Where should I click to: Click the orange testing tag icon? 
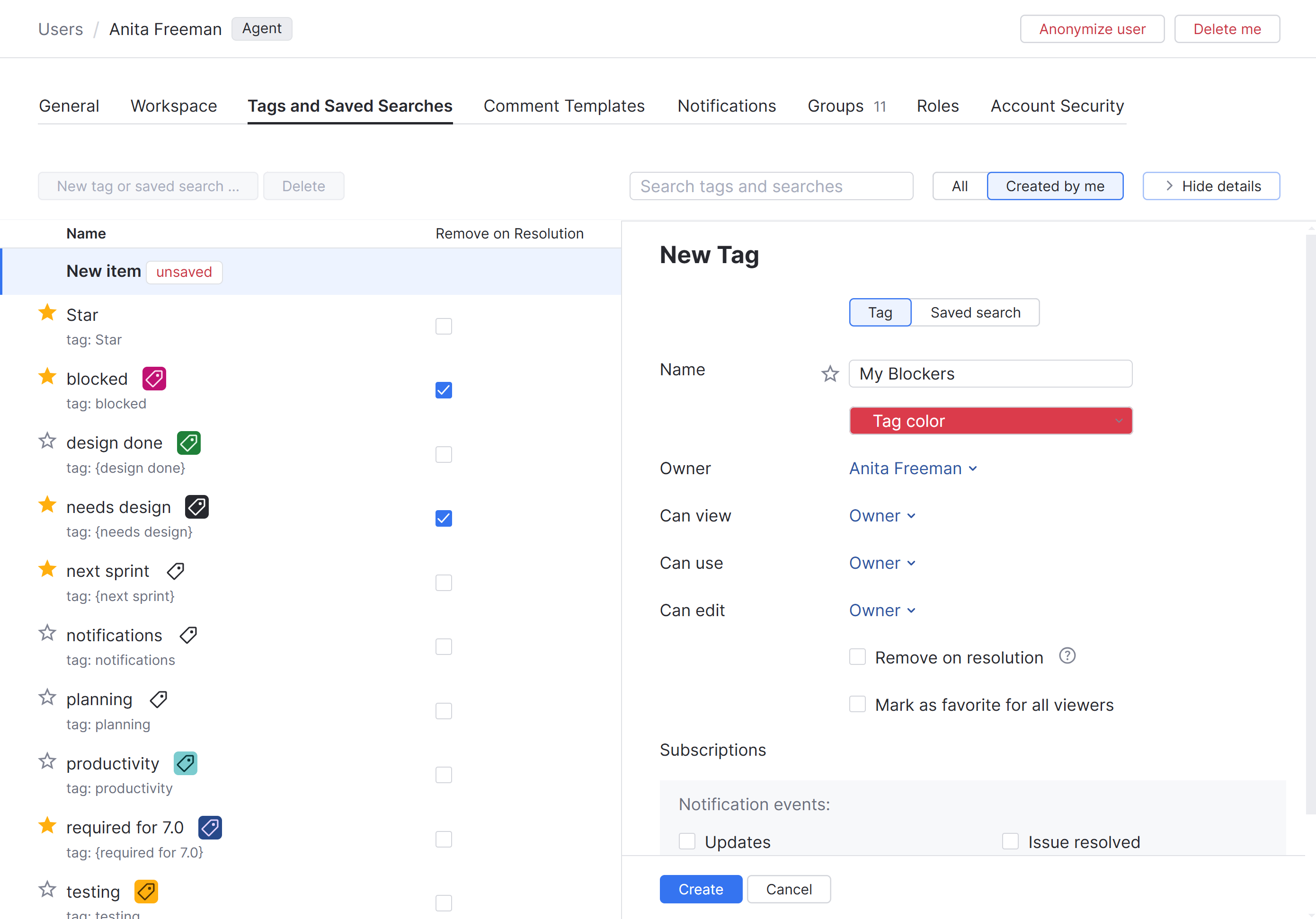146,892
